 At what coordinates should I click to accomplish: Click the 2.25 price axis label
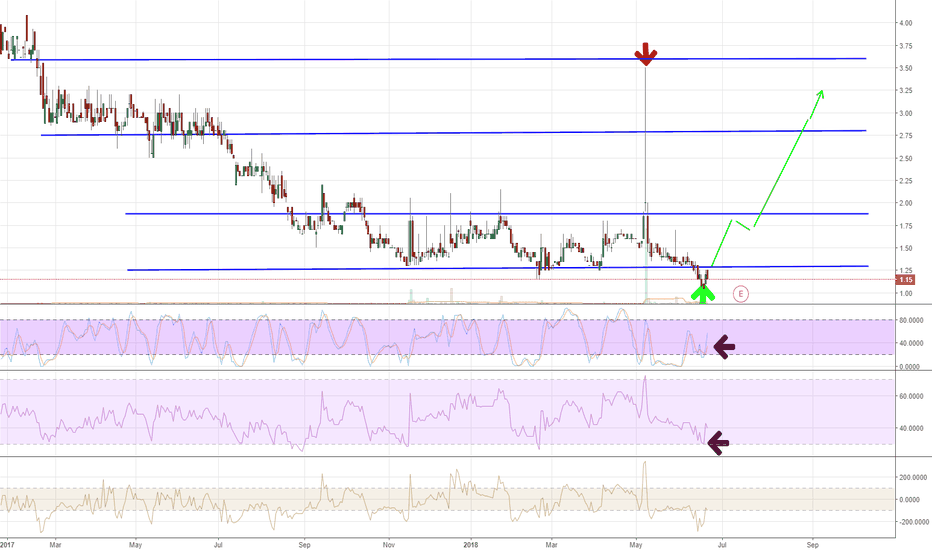click(x=906, y=181)
